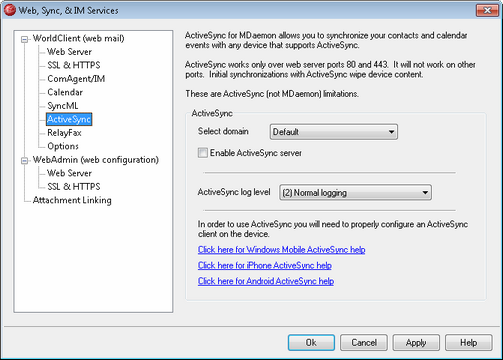Screen dimensions: 503x360
Task: Select SyncML in the tree
Action: click(x=63, y=106)
